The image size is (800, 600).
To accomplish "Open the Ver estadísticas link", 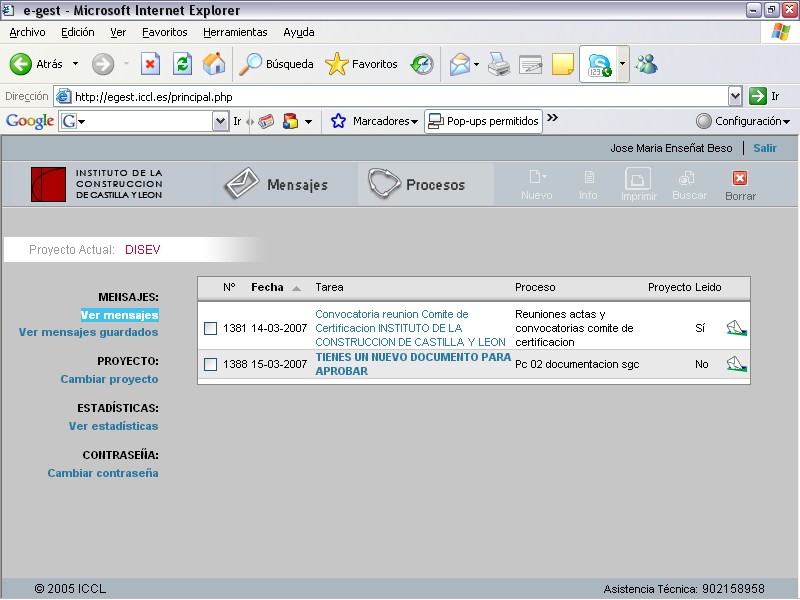I will [x=113, y=426].
